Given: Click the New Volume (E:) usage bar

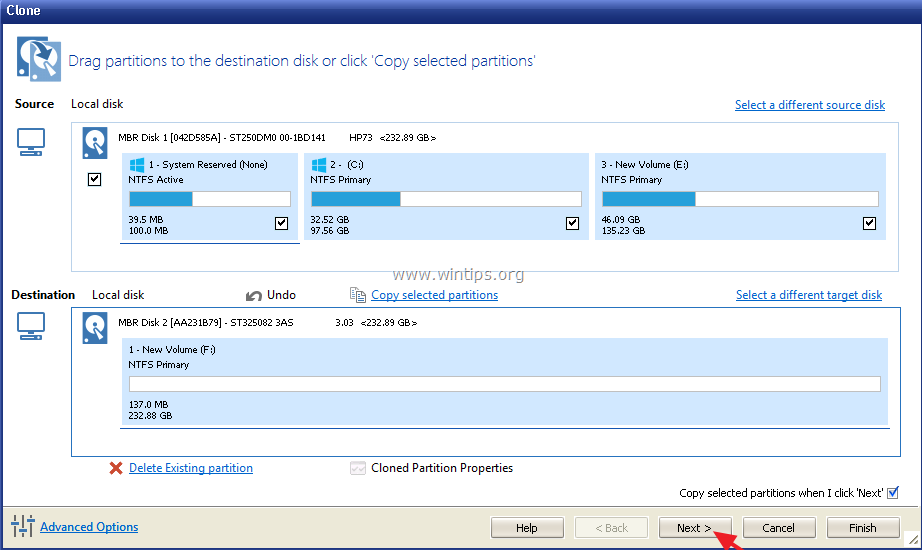Looking at the screenshot, I should click(x=740, y=199).
